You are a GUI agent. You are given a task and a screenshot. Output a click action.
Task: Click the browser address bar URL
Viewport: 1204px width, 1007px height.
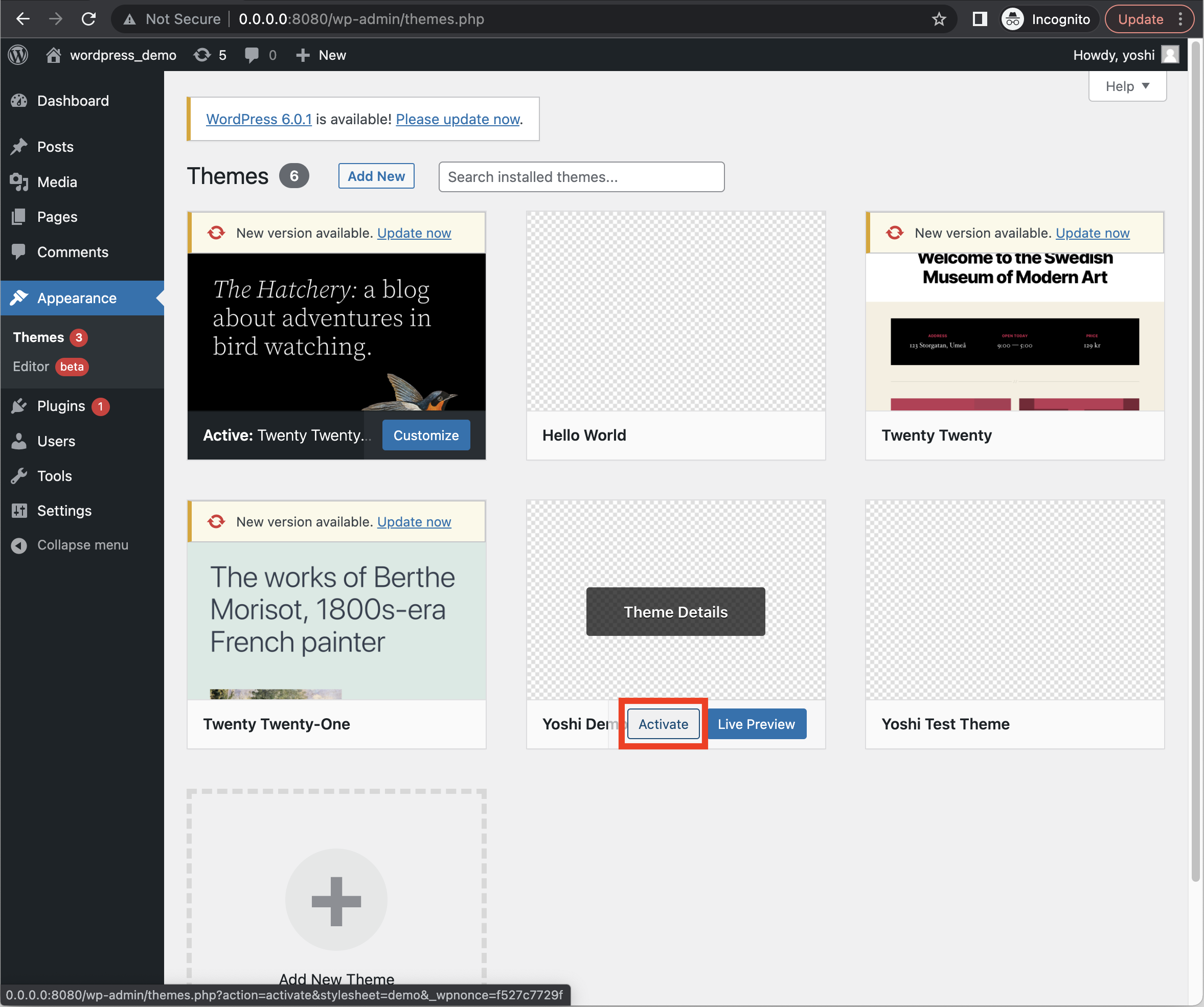click(x=361, y=19)
